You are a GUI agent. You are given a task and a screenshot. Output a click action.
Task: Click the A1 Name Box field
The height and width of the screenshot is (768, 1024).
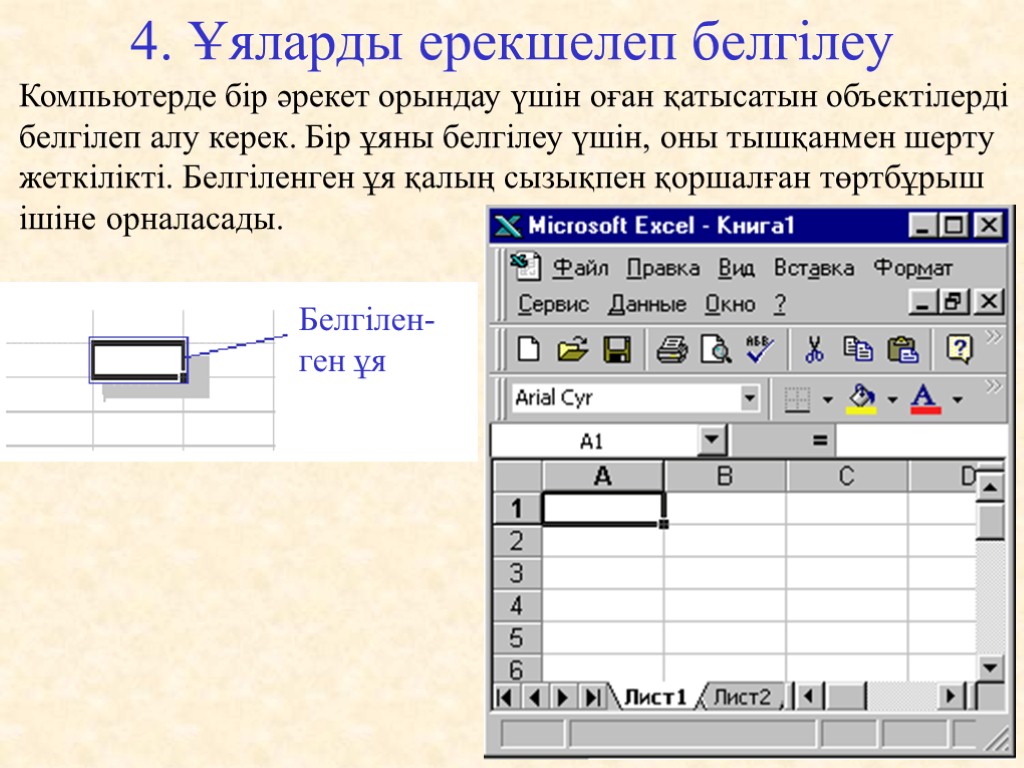[594, 441]
